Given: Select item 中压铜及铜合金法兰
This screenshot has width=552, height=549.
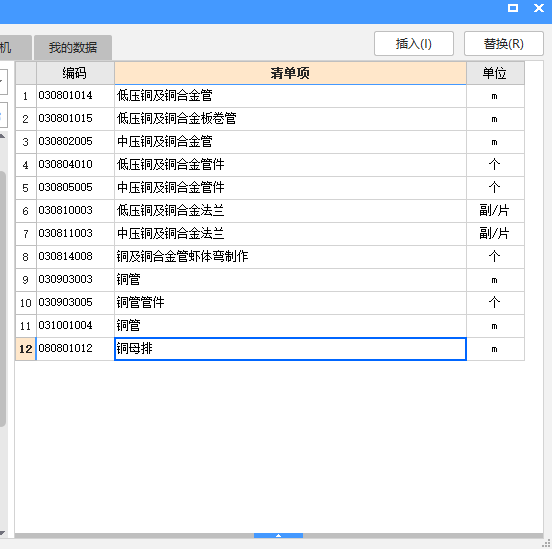Looking at the screenshot, I should pyautogui.click(x=170, y=233).
